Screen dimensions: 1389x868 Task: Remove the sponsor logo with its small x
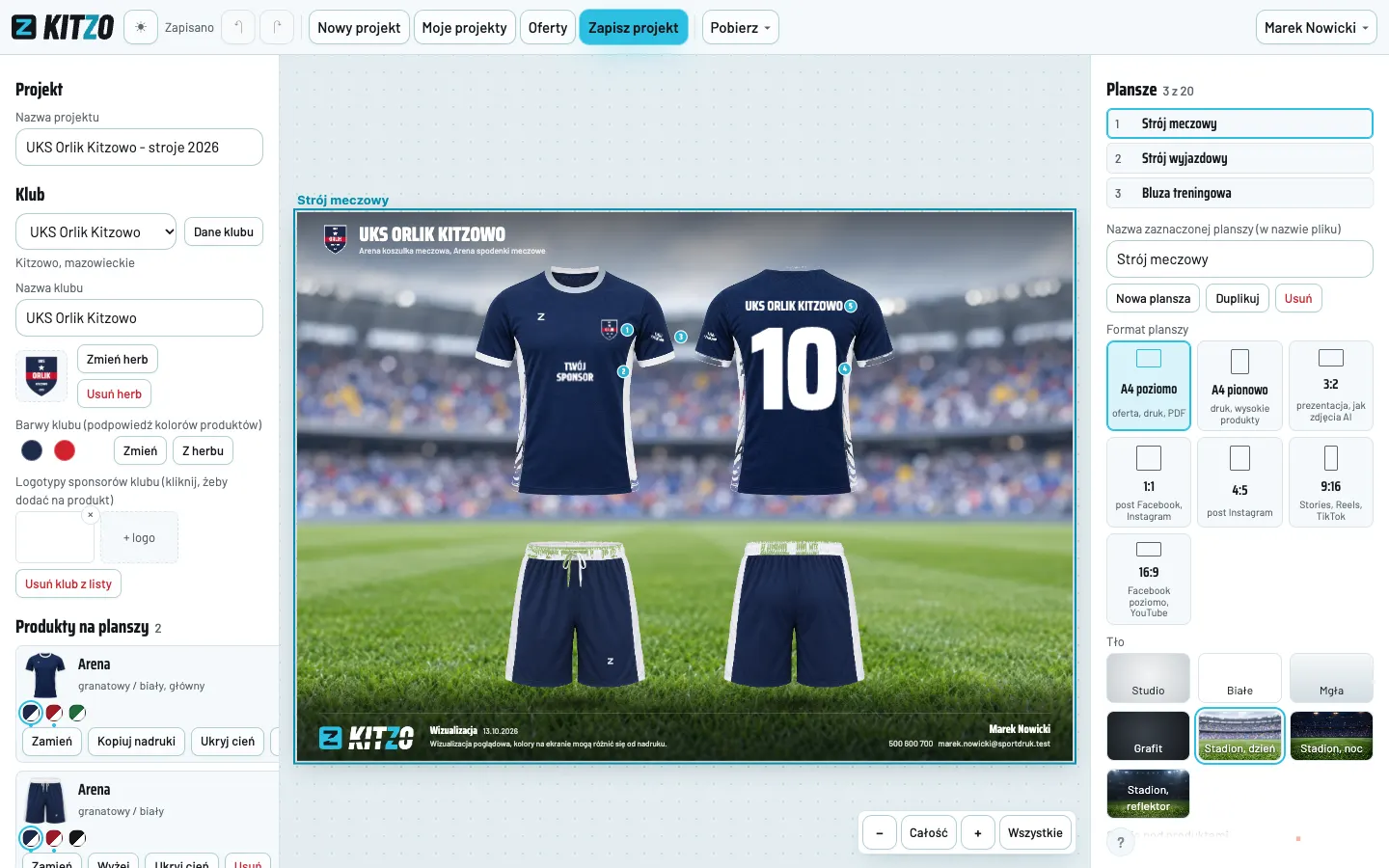coord(91,515)
